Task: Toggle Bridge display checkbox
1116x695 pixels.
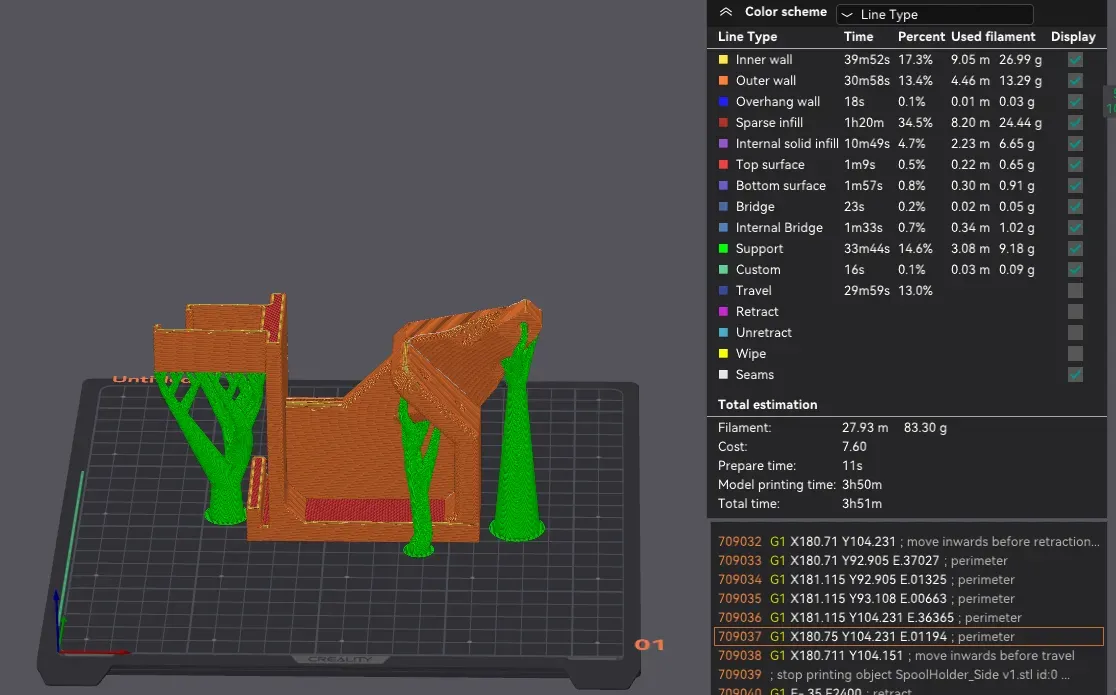Action: pos(1075,207)
